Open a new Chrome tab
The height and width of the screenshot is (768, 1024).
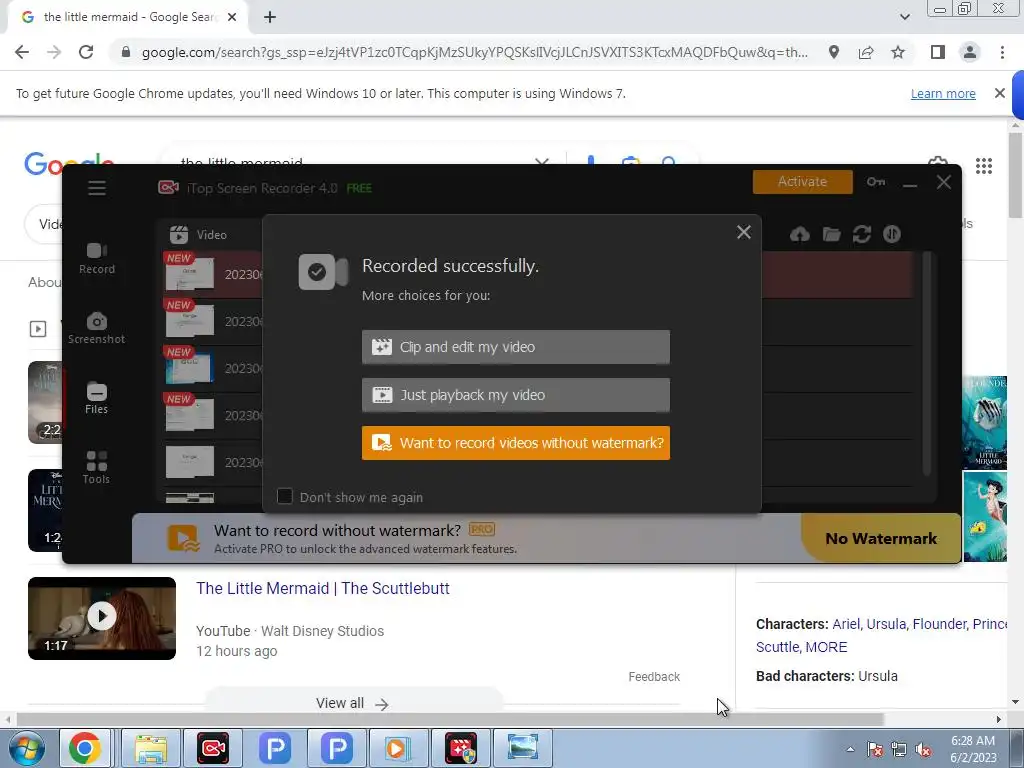point(270,17)
